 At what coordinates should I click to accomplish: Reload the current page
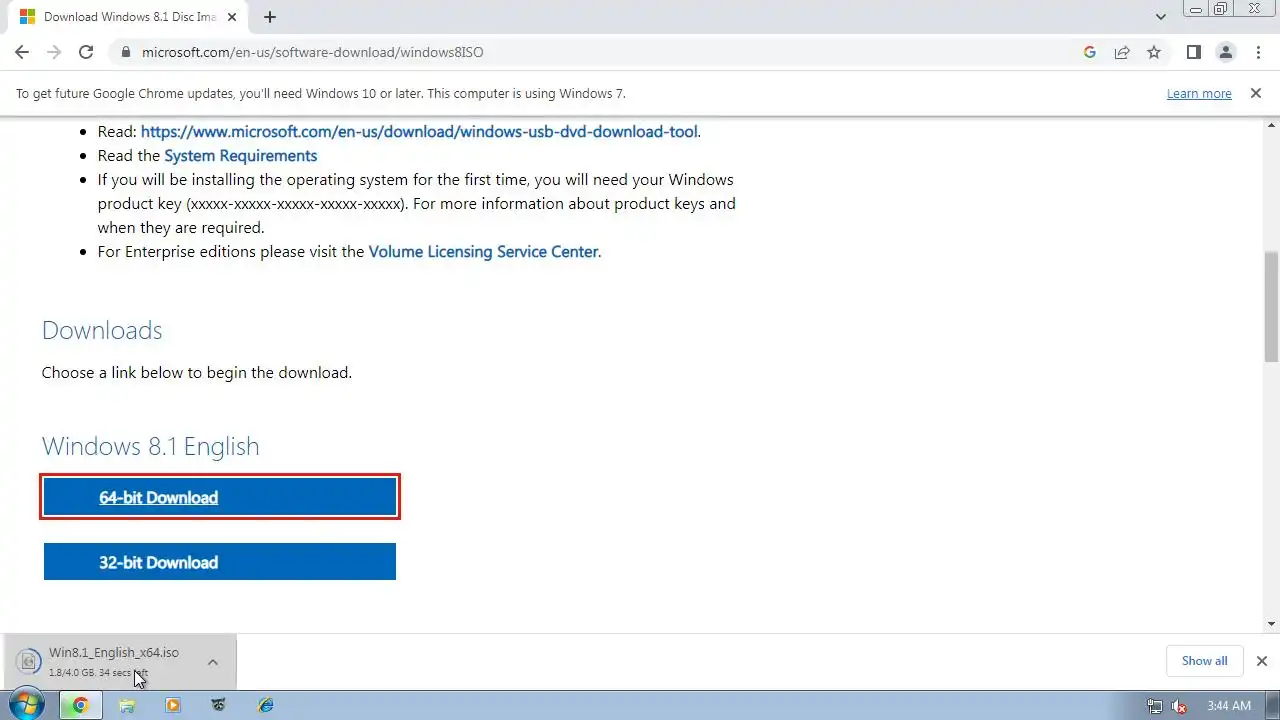(86, 52)
